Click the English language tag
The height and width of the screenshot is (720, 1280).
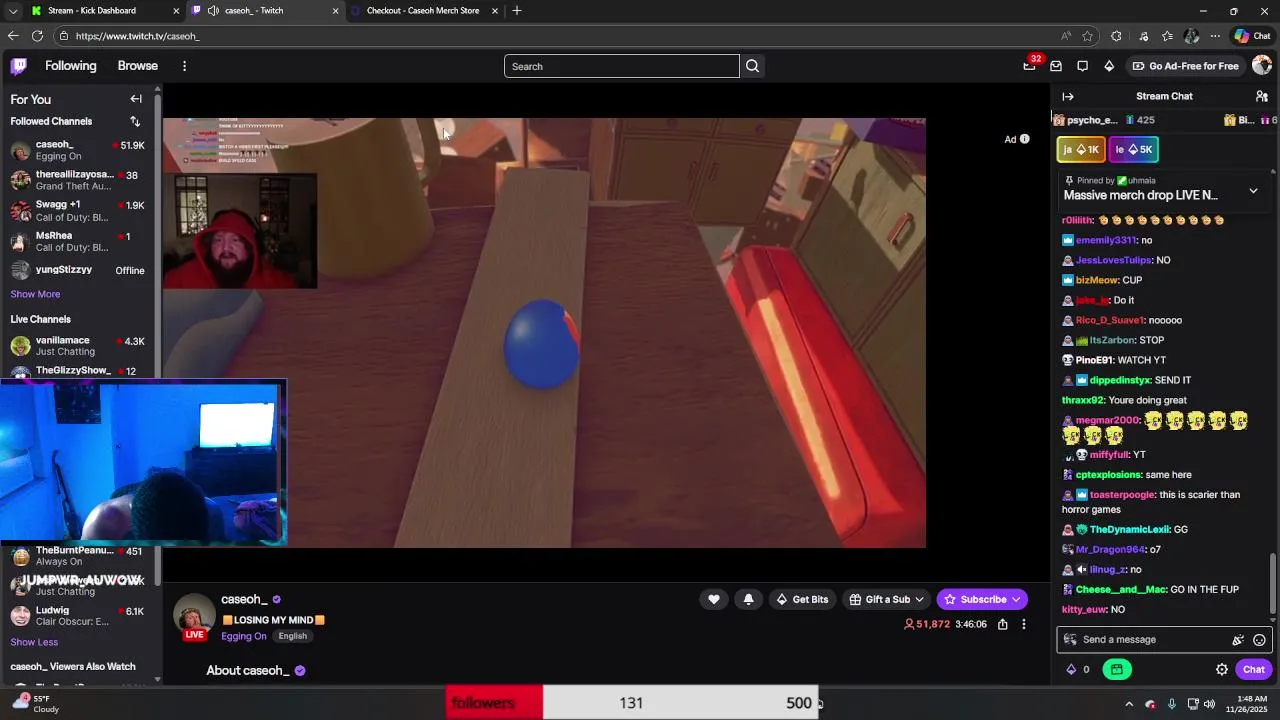[x=293, y=636]
